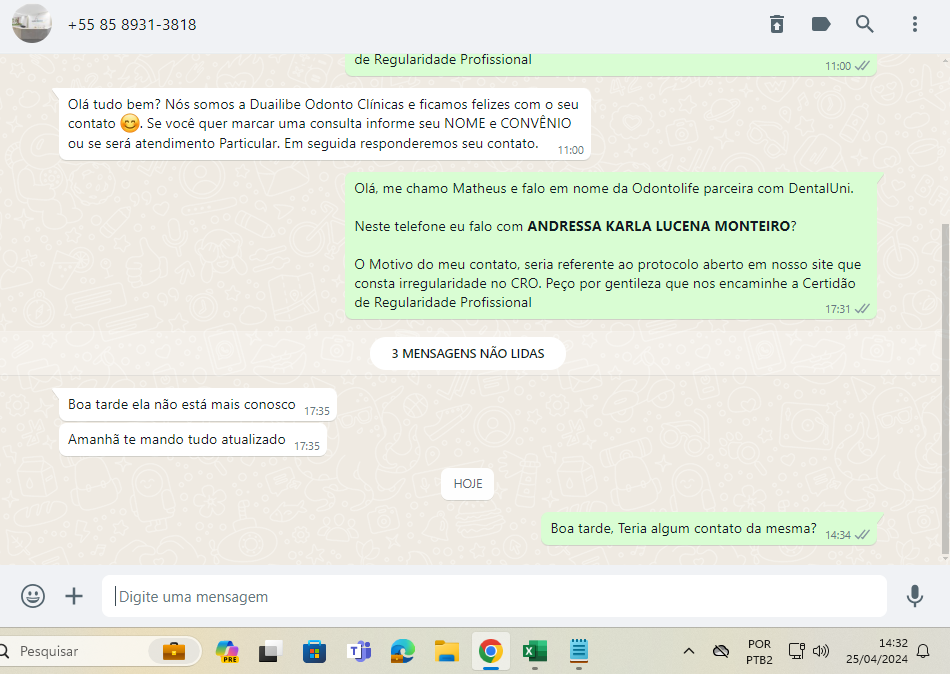Open the notifications bell
This screenshot has height=674, width=950.
click(923, 652)
